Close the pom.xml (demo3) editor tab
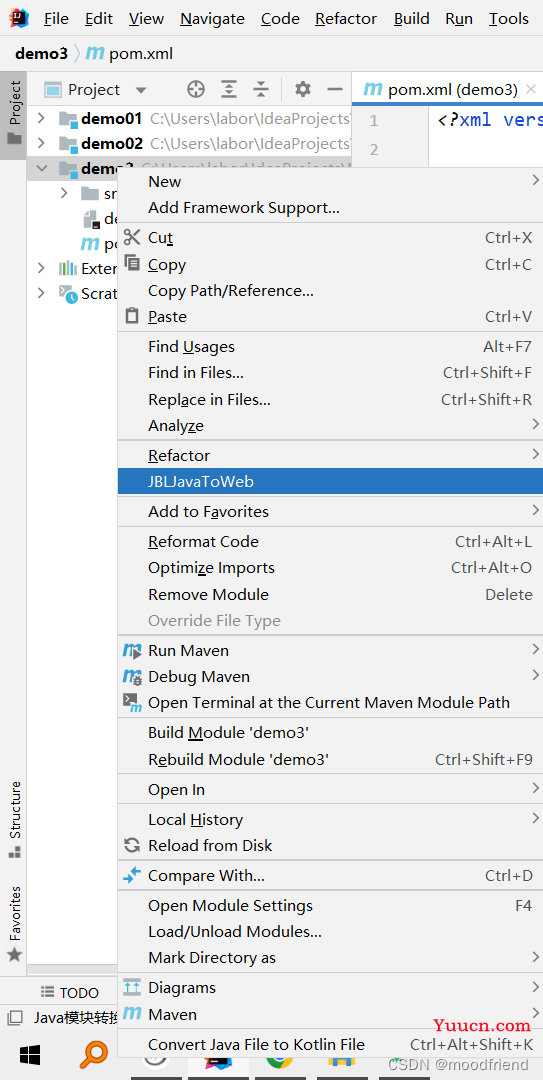Viewport: 543px width, 1080px height. [530, 89]
